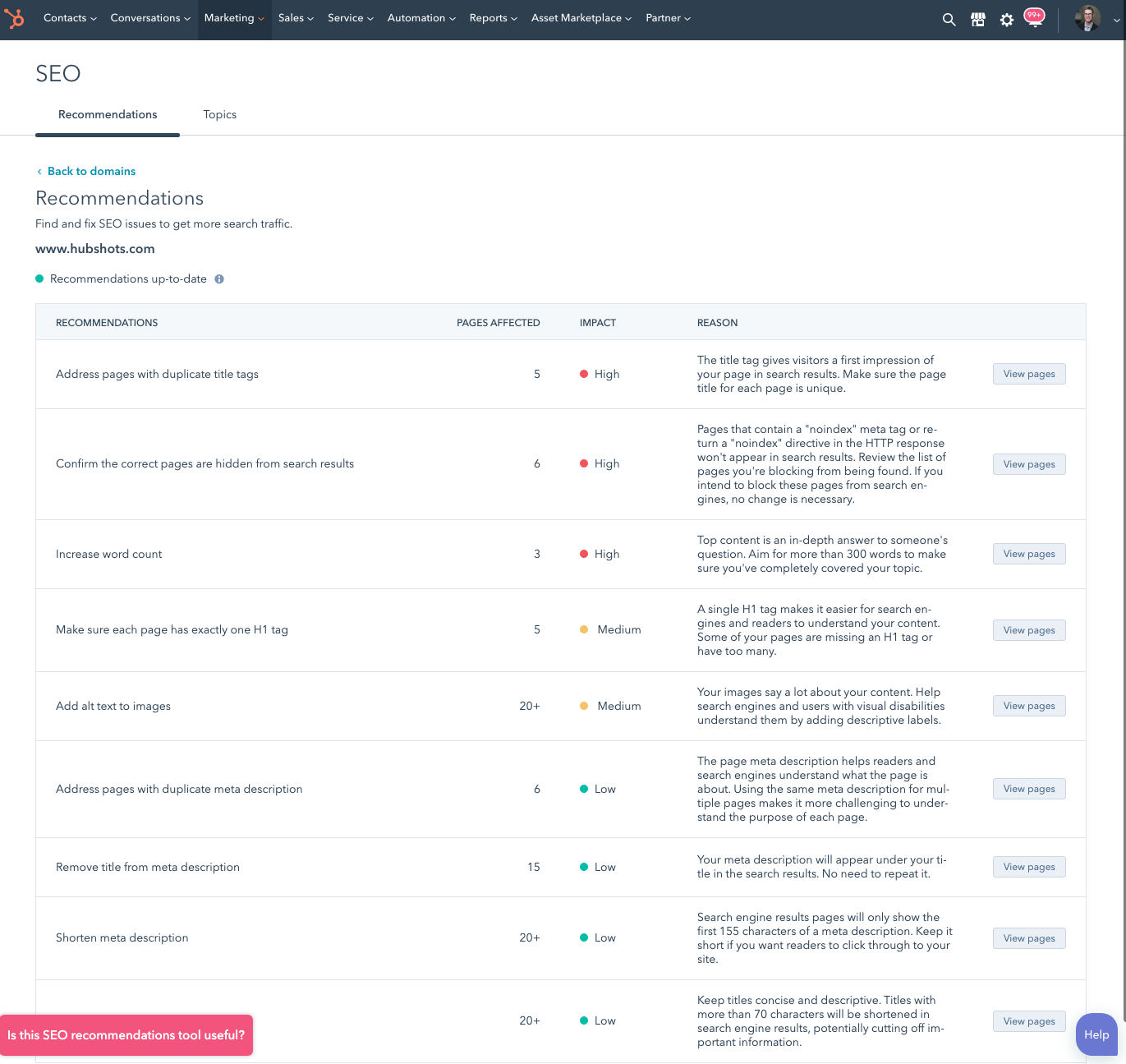Open the Help chat button
Viewport: 1126px width, 1064px height.
click(1096, 1034)
